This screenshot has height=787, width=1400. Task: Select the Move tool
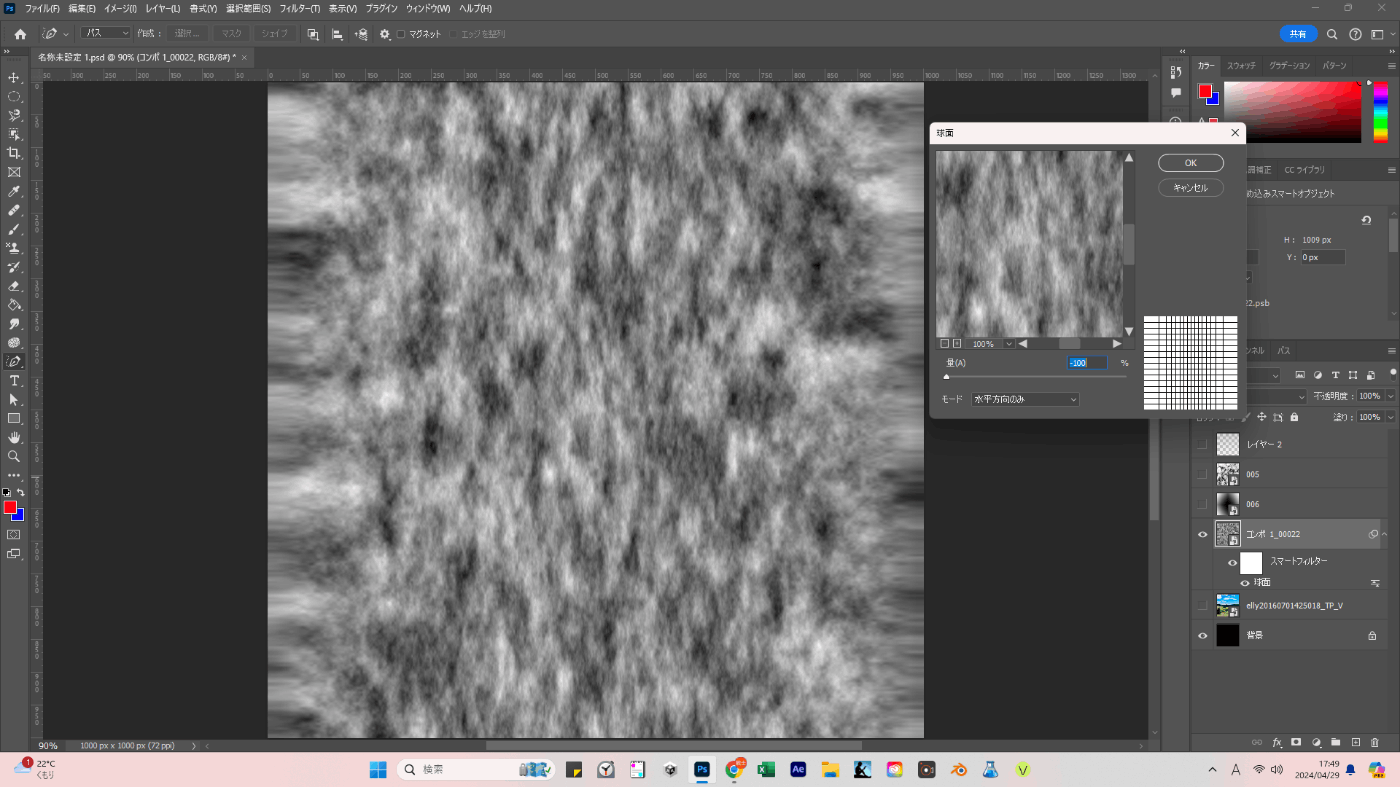tap(14, 78)
